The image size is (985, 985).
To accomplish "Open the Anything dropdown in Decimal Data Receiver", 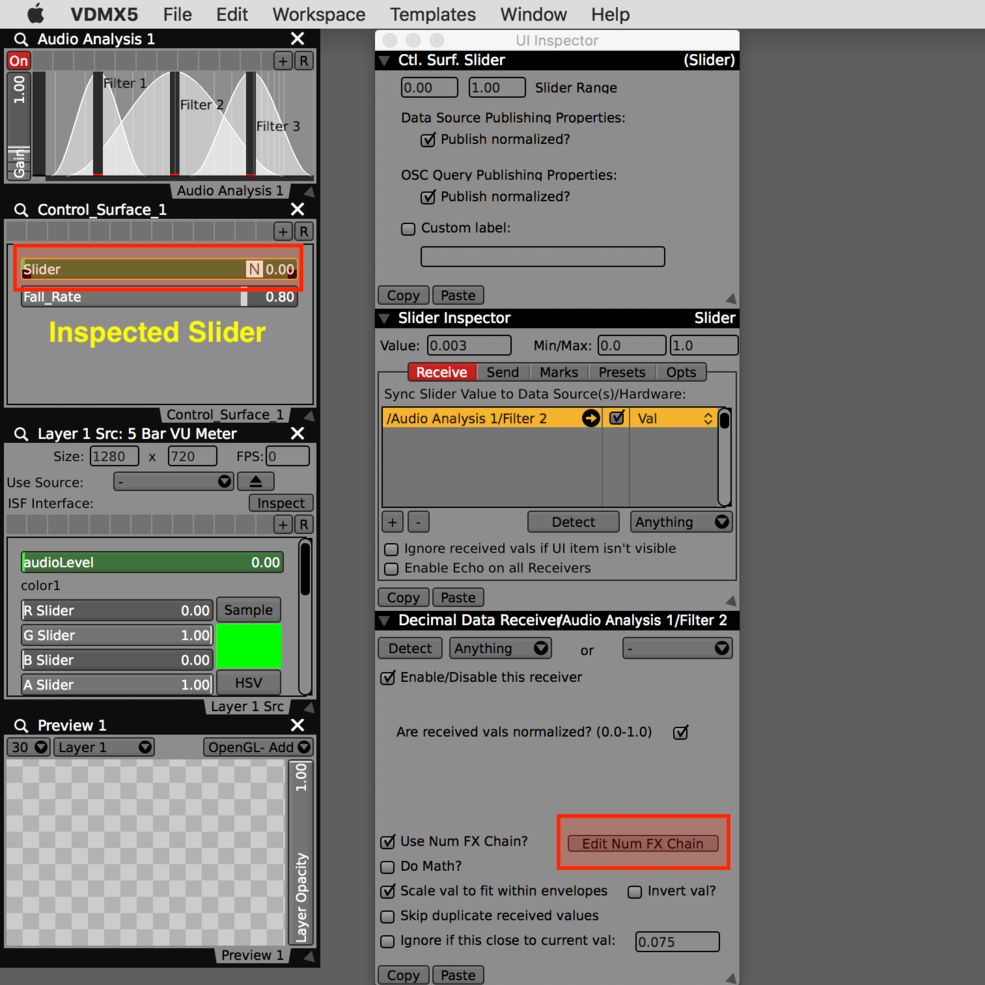I will (x=501, y=648).
